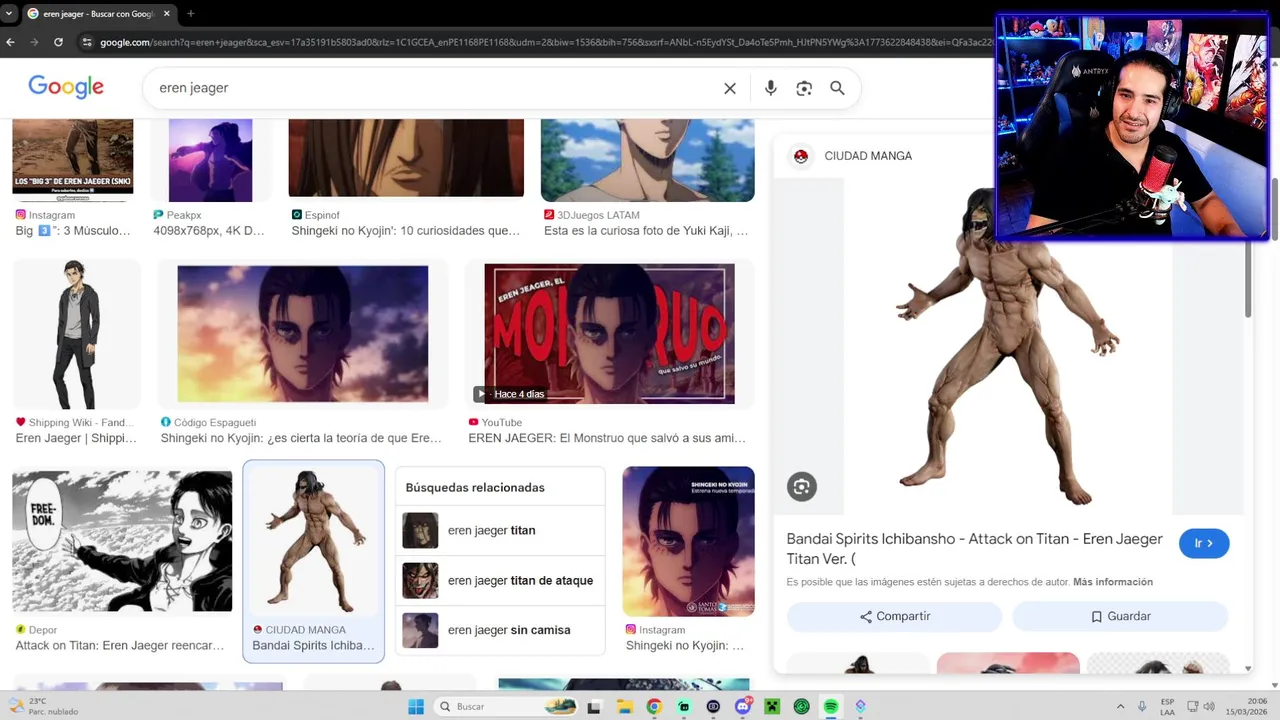The image size is (1280, 720).
Task: Open CIUDAD MANGA source in preview header
Action: coord(868,156)
